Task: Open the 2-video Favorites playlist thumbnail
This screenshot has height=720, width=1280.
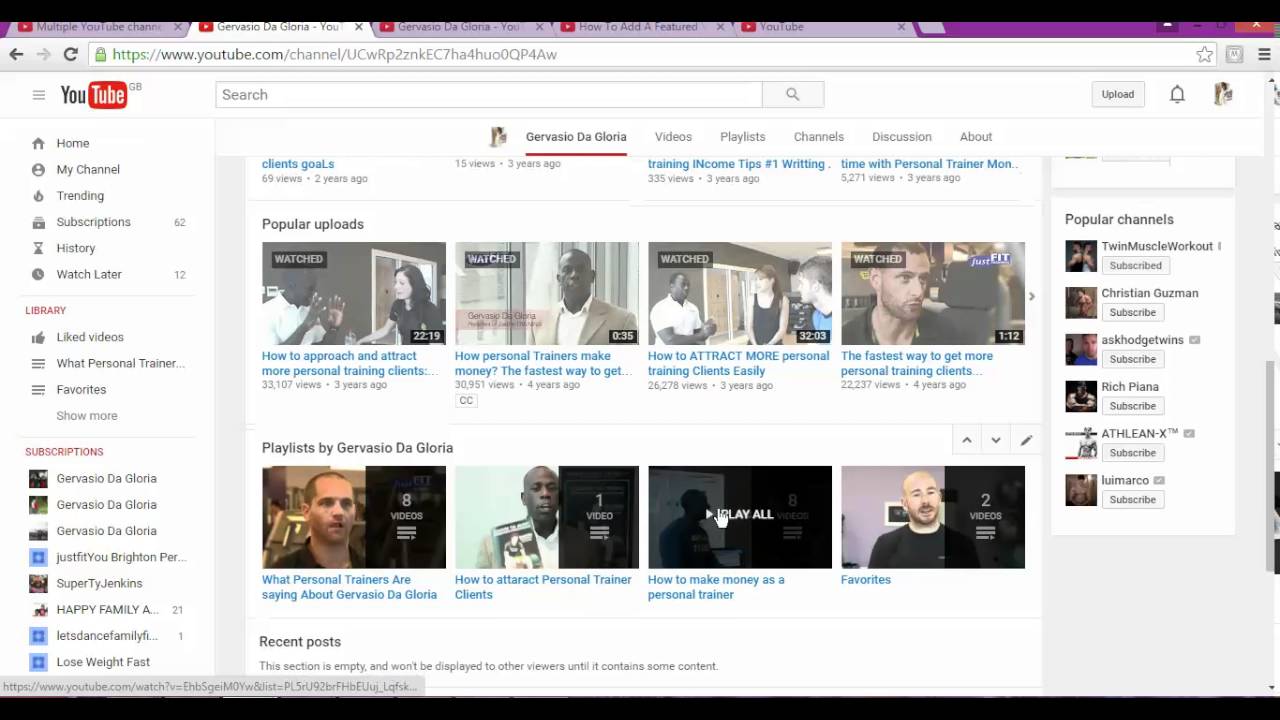Action: pyautogui.click(x=933, y=517)
